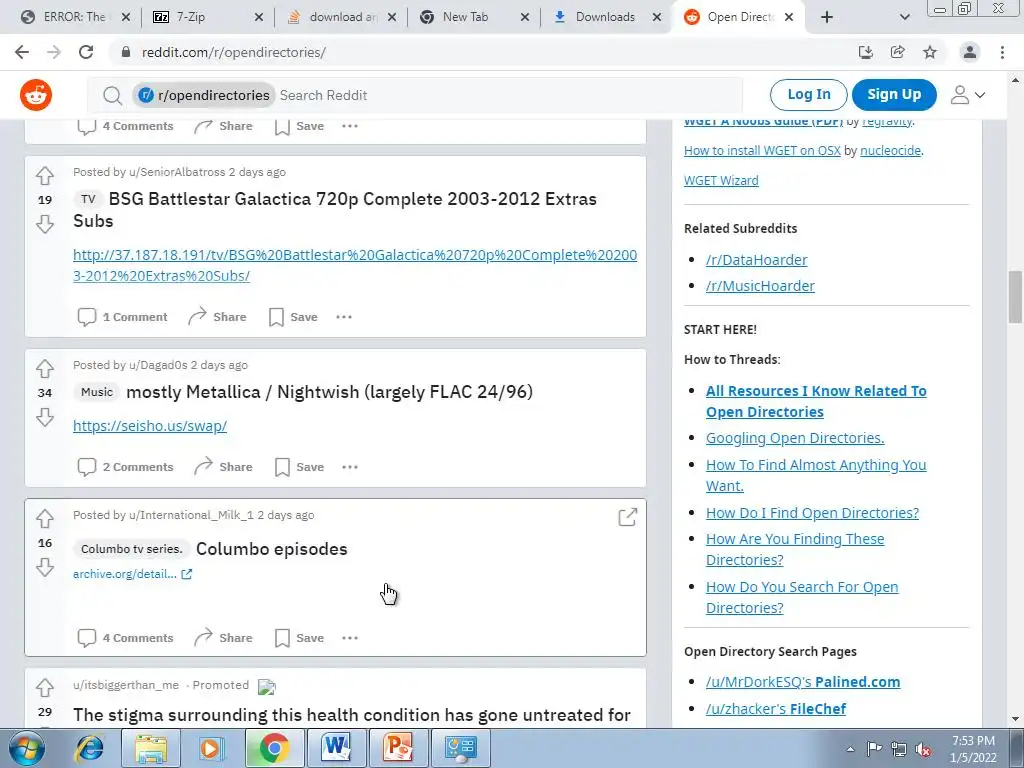
Task: Downvote the Metallica / Nightwish post
Action: pyautogui.click(x=44, y=417)
